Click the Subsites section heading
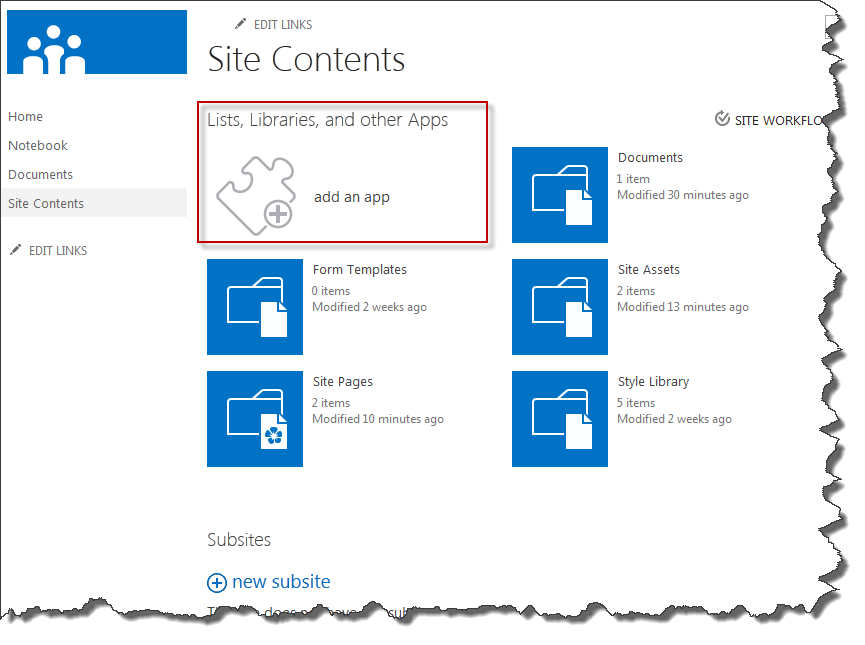Image resolution: width=865 pixels, height=645 pixels. point(239,540)
